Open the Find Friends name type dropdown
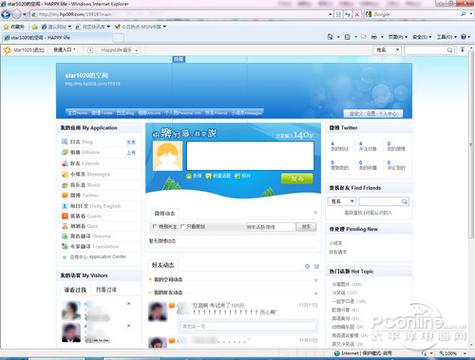Viewport: 475px width, 360px height. point(342,201)
